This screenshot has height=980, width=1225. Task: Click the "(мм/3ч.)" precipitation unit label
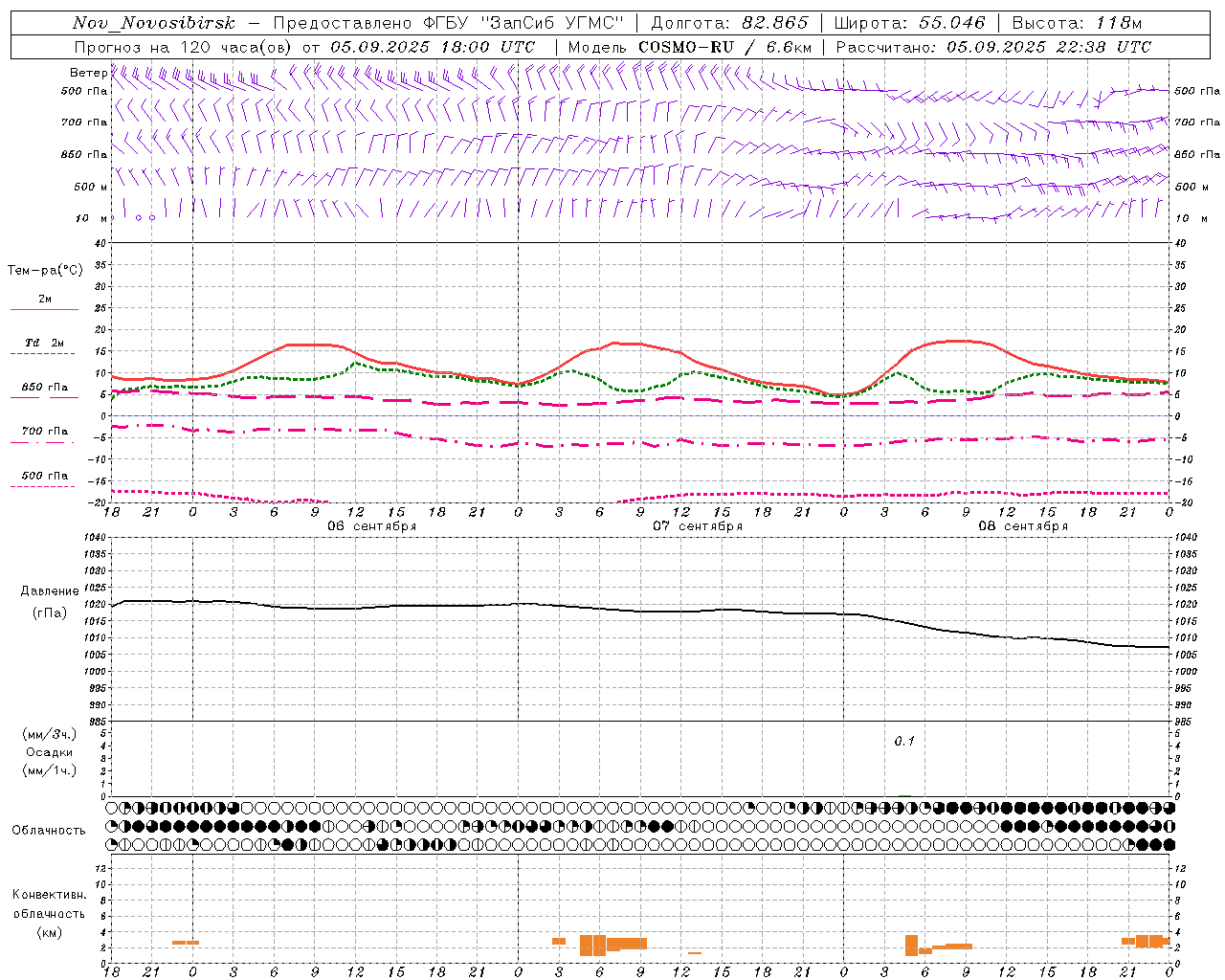[50, 734]
